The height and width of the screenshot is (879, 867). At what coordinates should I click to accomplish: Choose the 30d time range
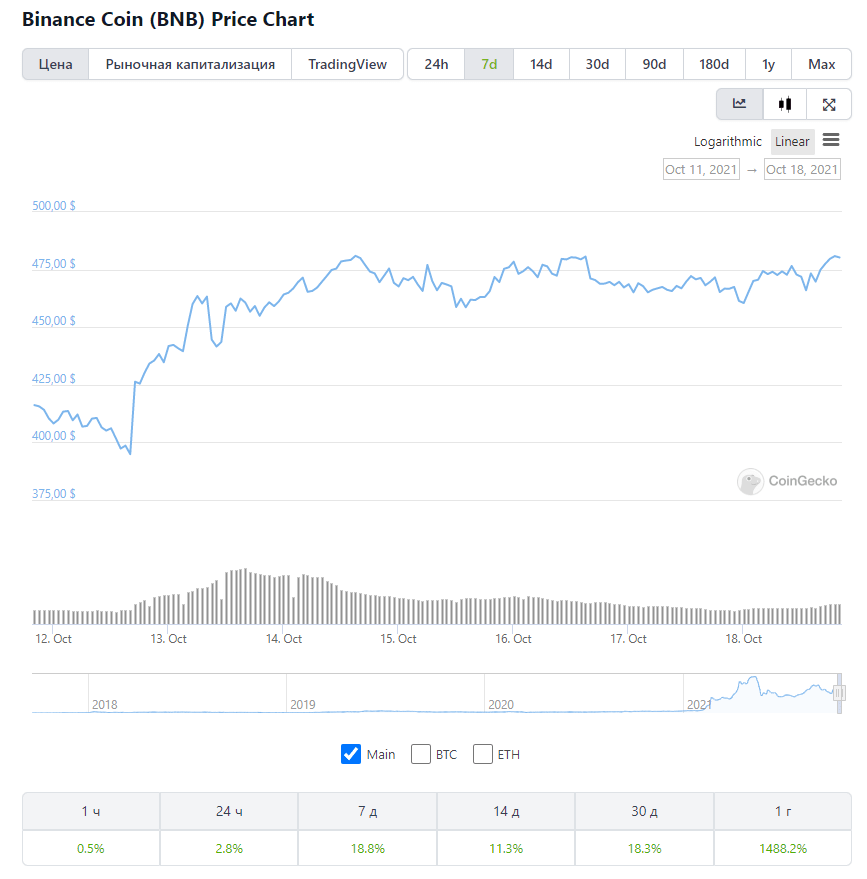point(597,64)
